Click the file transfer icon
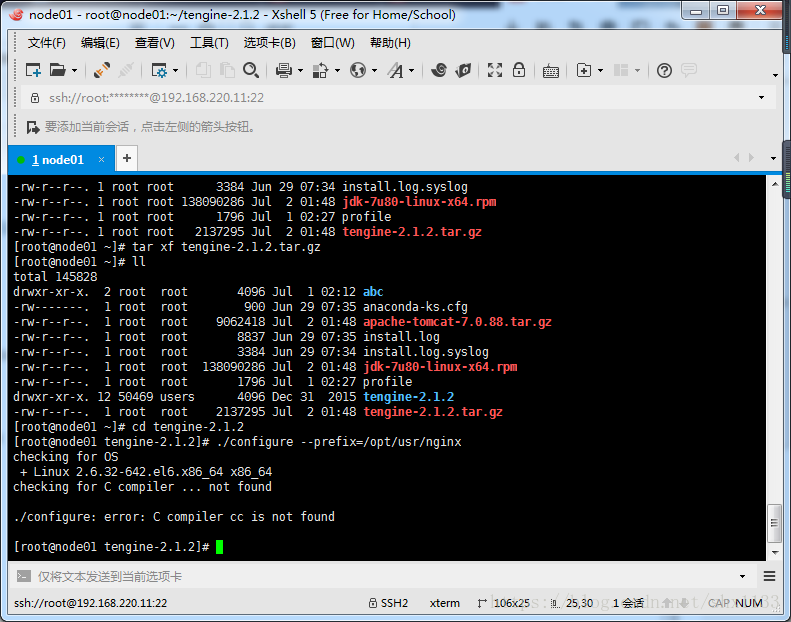Viewport: 791px width, 622px height. point(320,70)
